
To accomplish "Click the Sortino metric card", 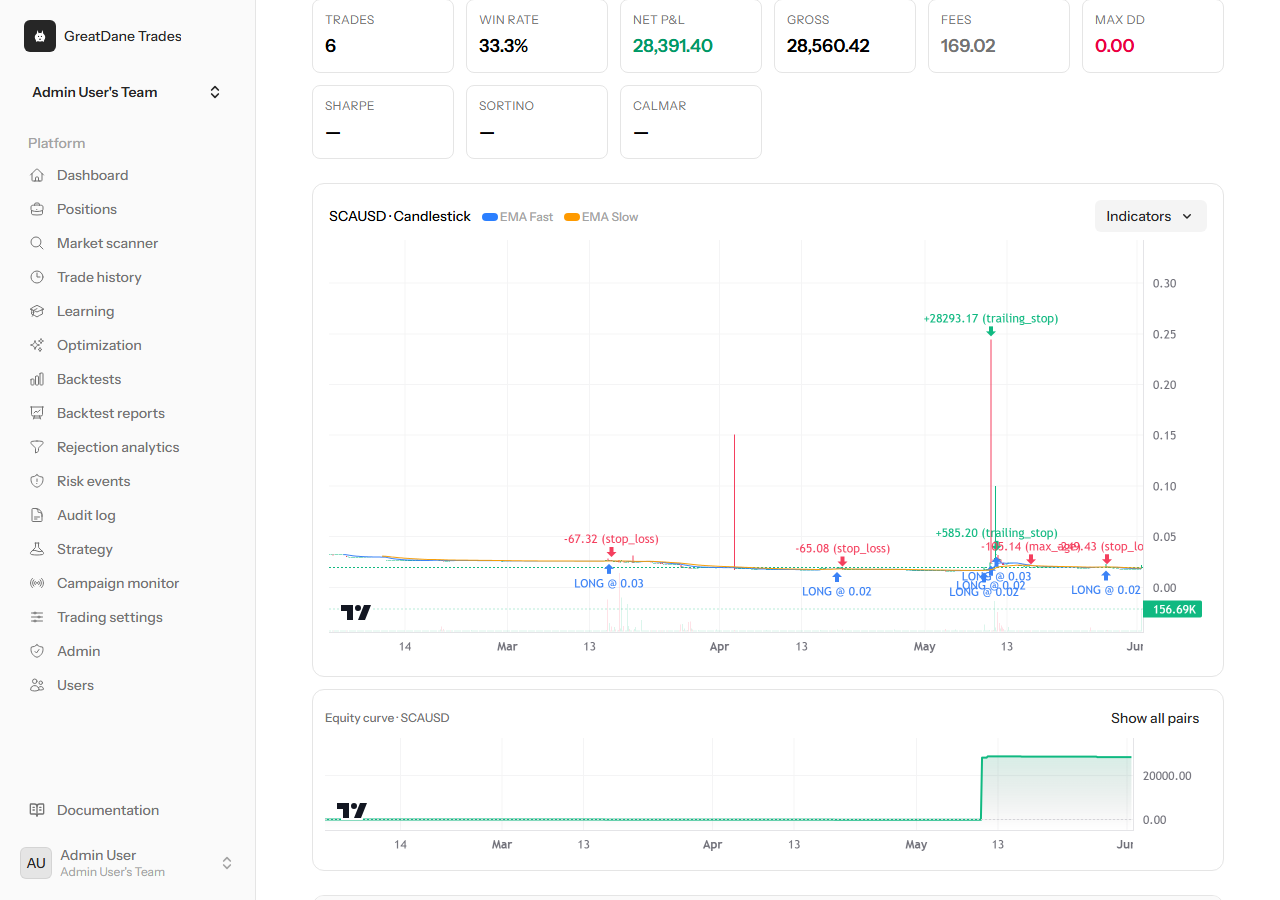I will tap(537, 122).
